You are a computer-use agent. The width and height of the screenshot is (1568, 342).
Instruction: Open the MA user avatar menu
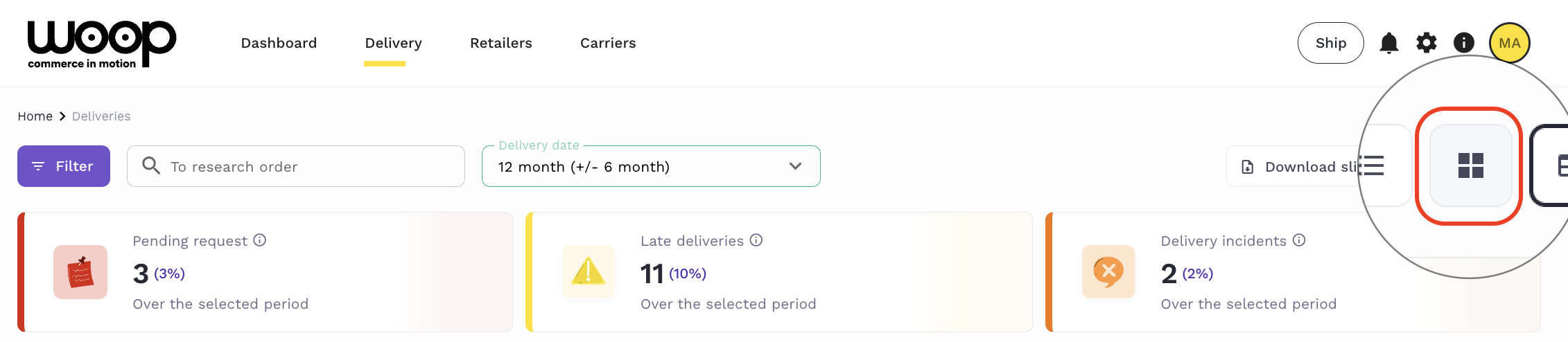click(1509, 43)
